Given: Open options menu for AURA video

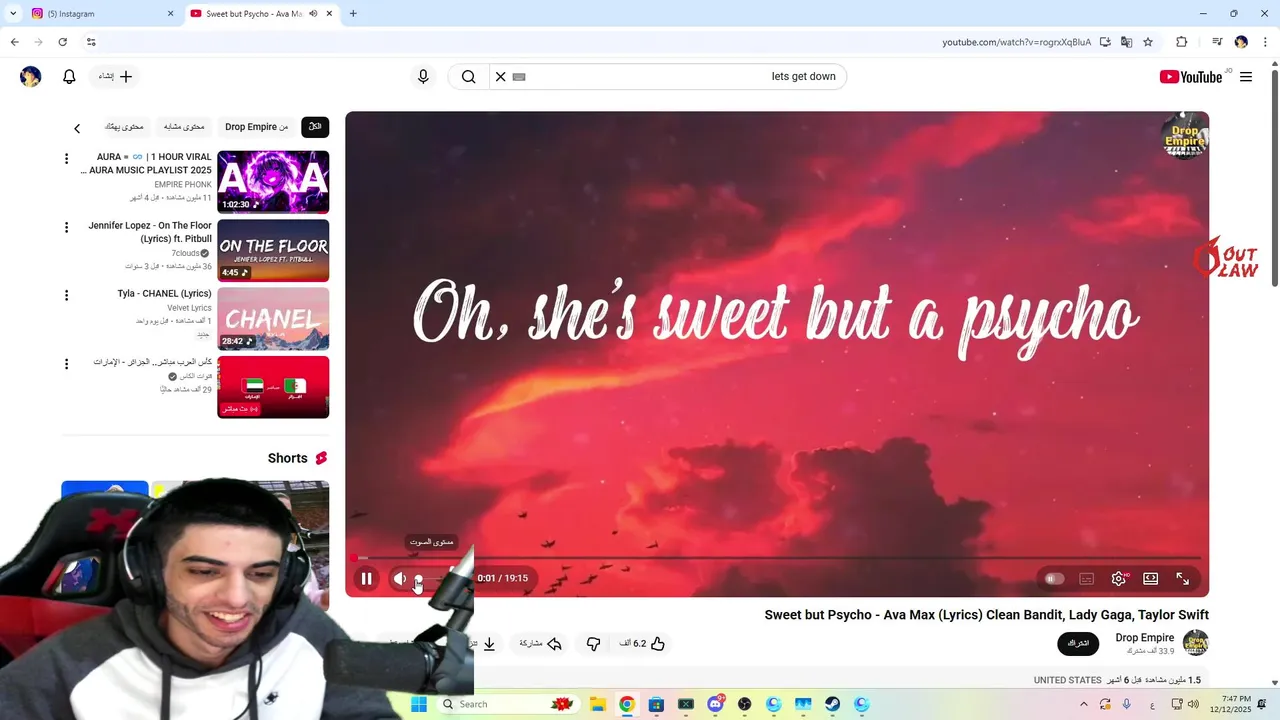Looking at the screenshot, I should 67,159.
